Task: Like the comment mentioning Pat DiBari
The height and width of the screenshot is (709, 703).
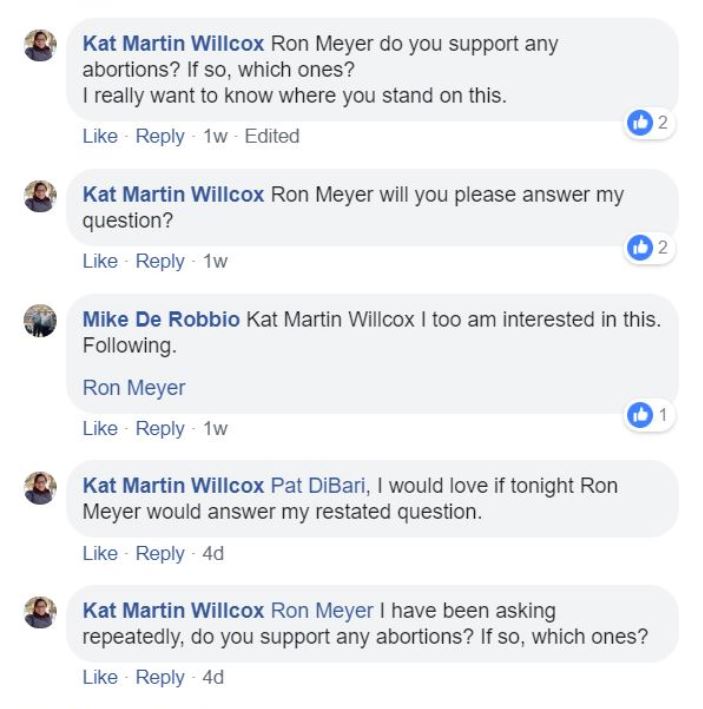Action: click(x=100, y=553)
